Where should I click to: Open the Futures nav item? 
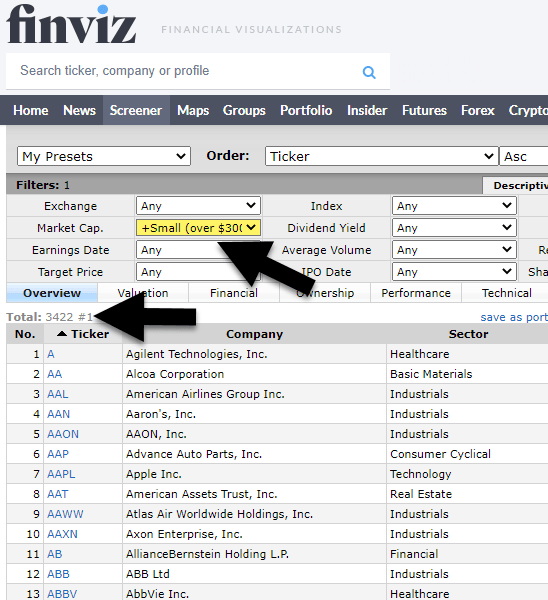(x=424, y=110)
